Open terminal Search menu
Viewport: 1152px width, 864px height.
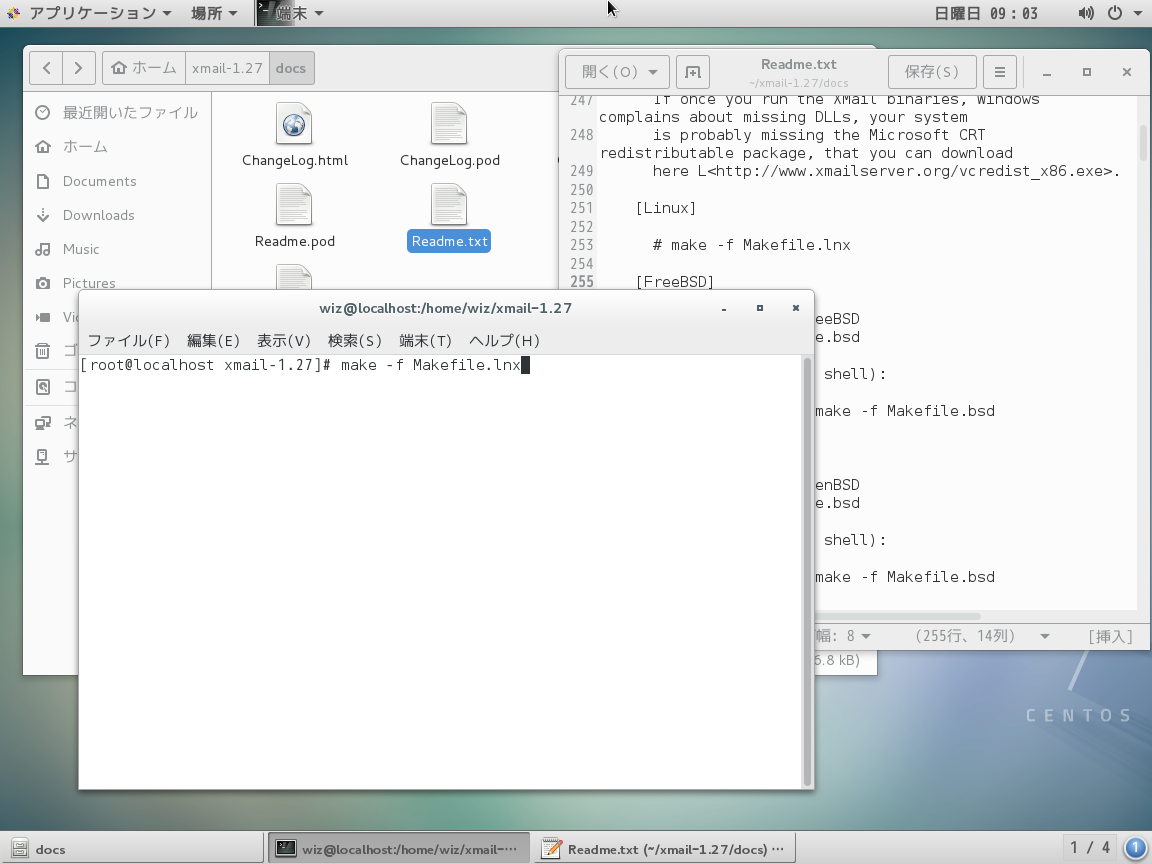click(x=355, y=341)
